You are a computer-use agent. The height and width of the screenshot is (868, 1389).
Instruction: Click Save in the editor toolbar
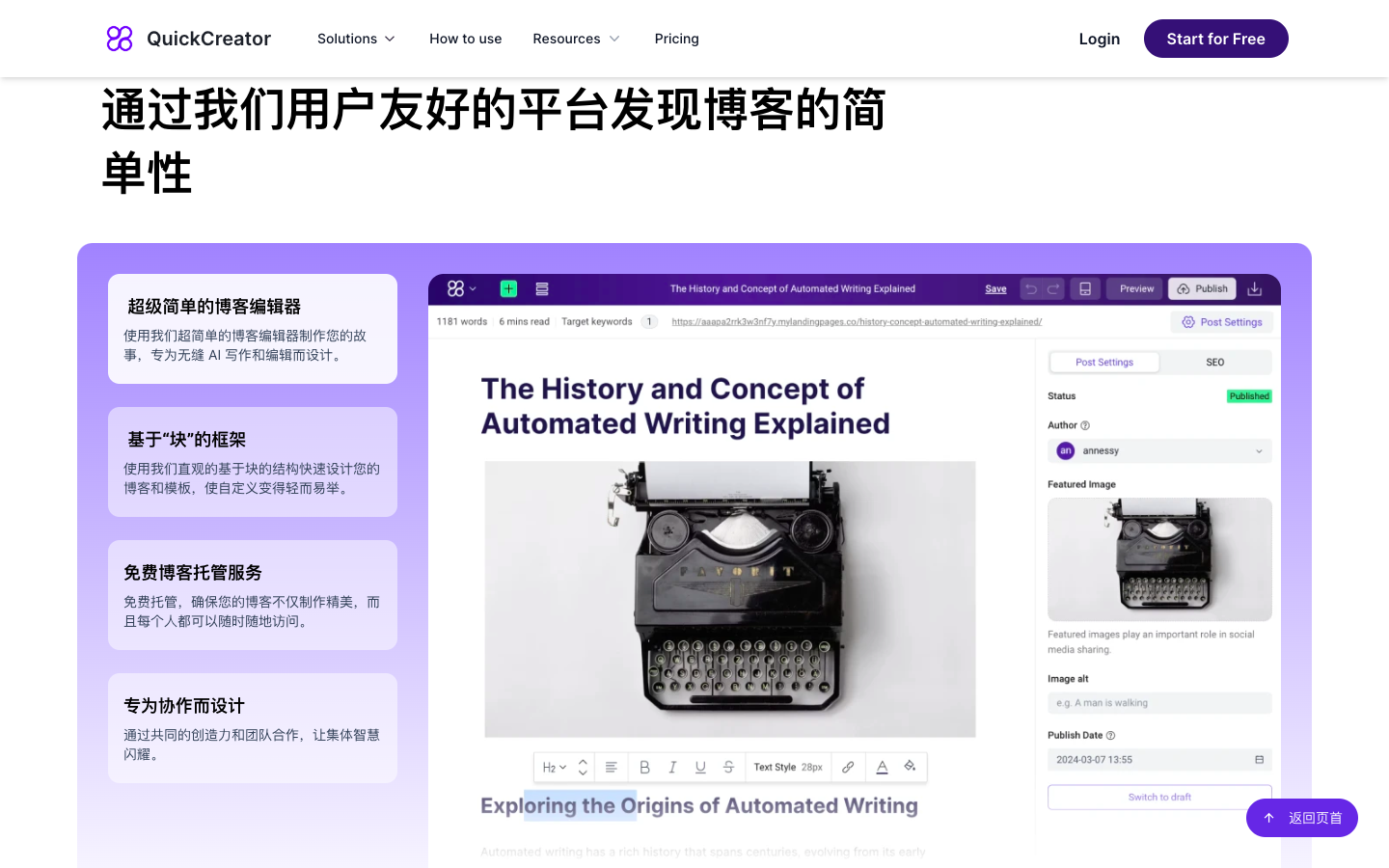(x=995, y=289)
